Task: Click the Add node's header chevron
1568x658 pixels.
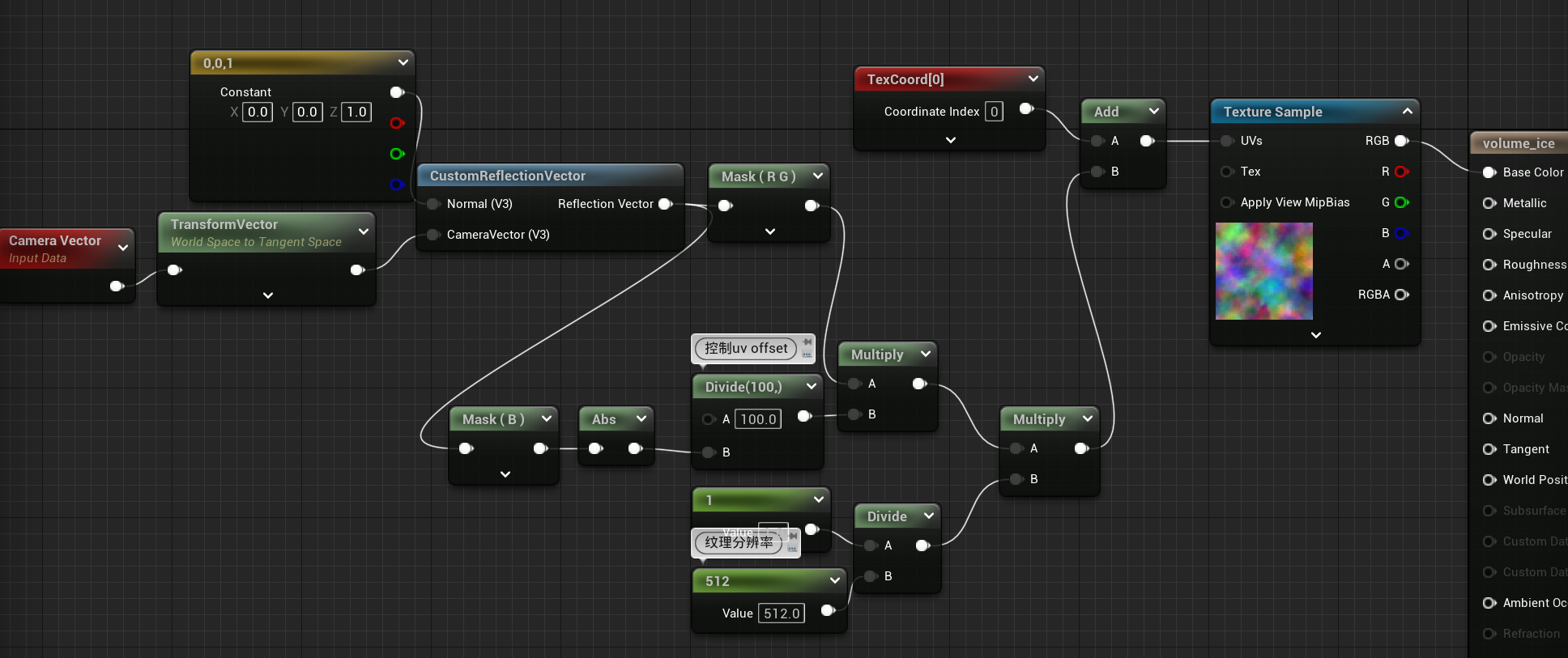Action: tap(1154, 111)
